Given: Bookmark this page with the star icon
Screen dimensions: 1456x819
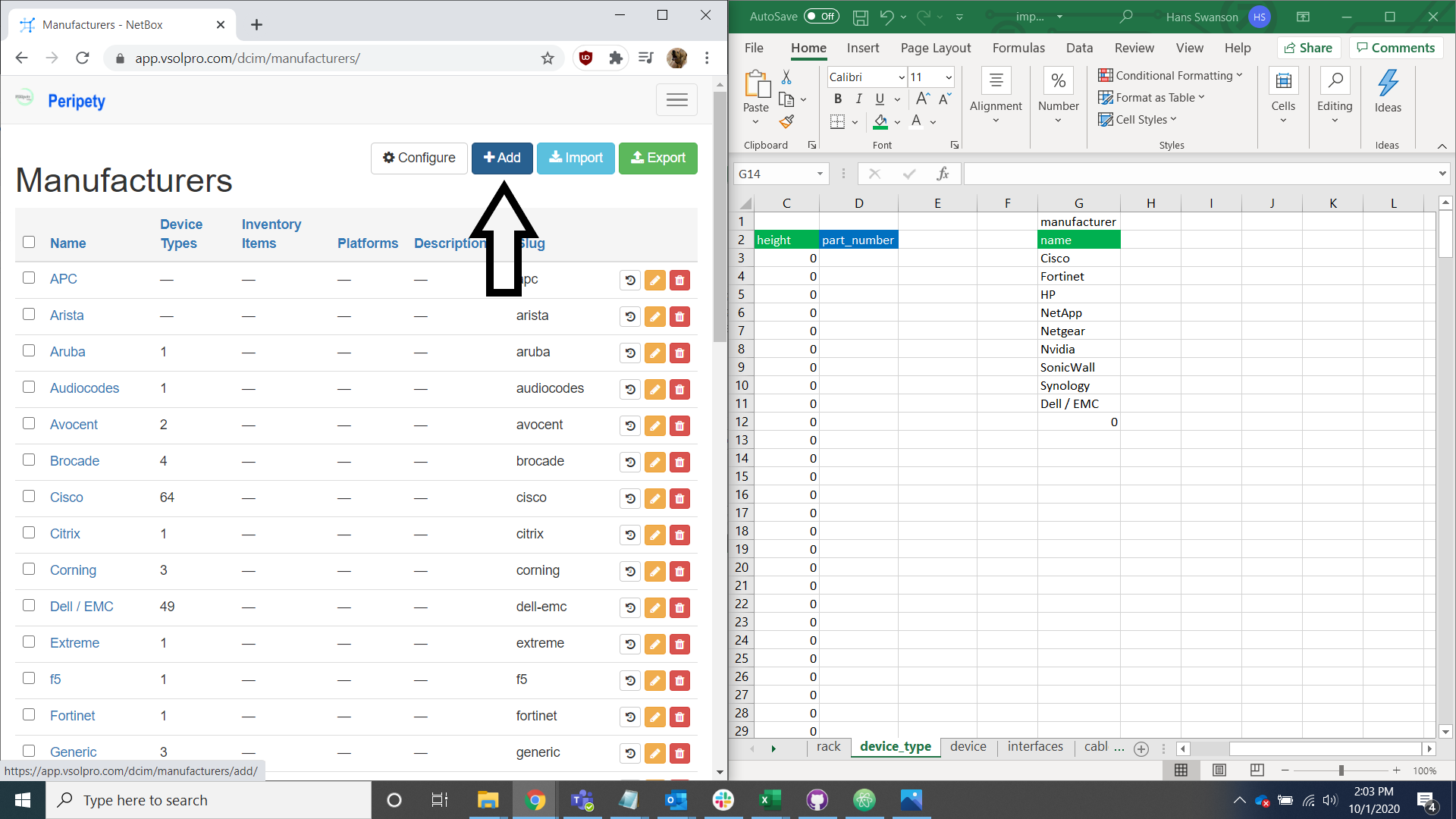Looking at the screenshot, I should click(548, 58).
